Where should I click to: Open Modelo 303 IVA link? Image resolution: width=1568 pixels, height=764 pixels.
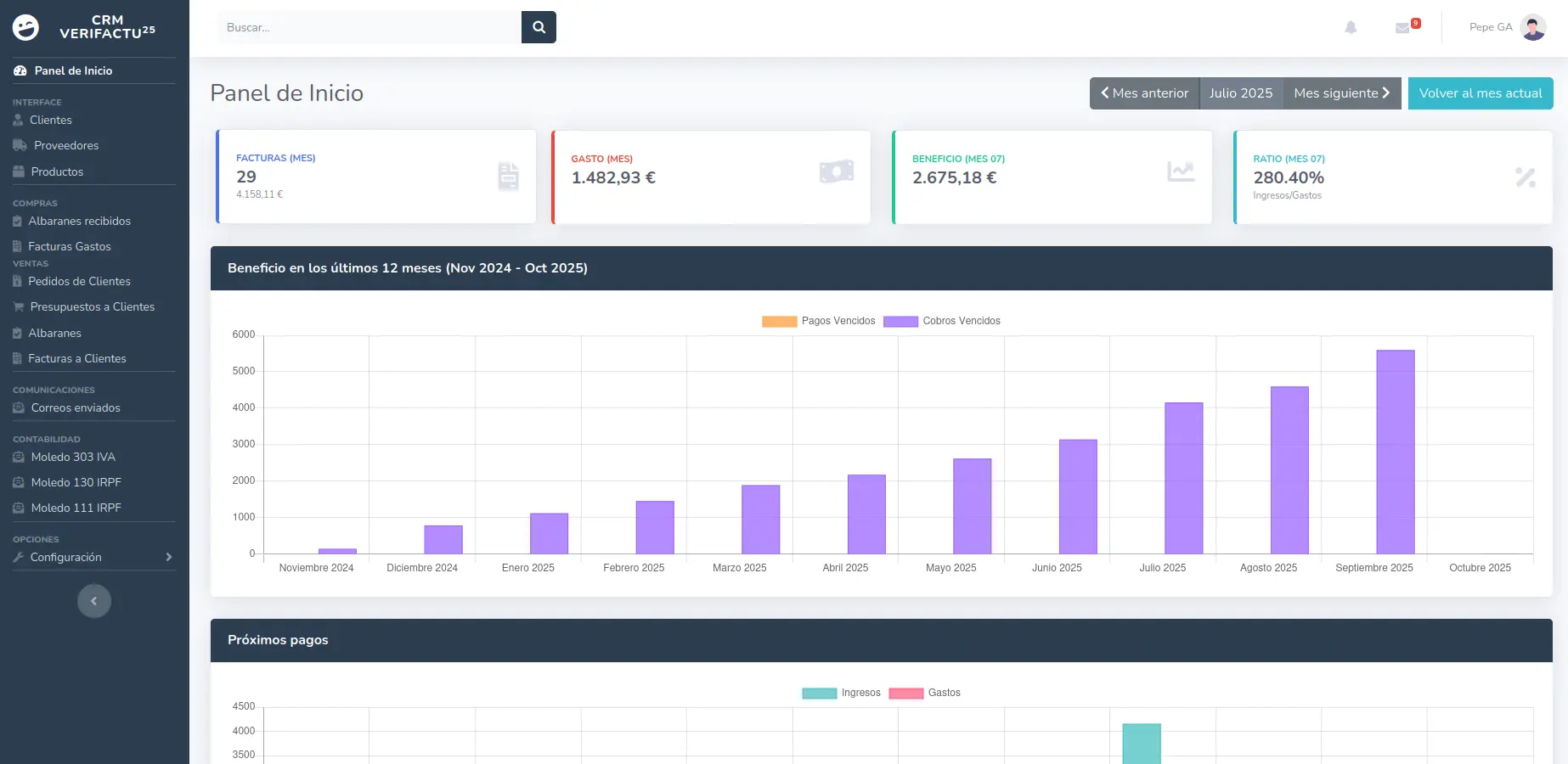[73, 457]
